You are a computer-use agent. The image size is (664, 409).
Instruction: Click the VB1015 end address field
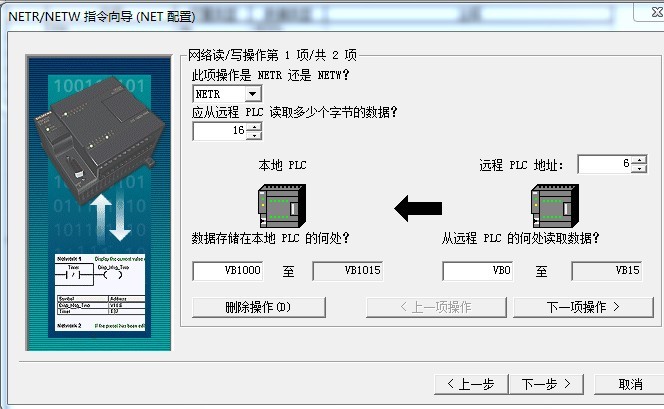click(348, 271)
